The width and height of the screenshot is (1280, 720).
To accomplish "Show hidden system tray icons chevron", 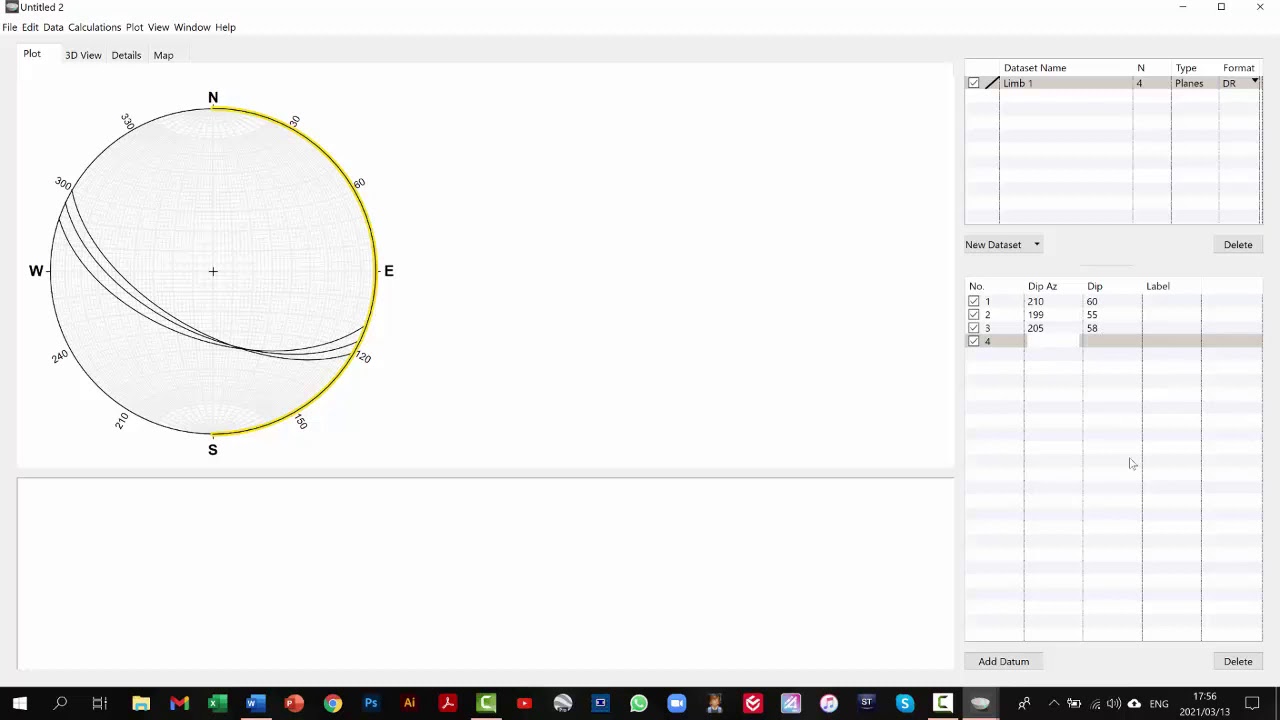I will (x=1053, y=704).
